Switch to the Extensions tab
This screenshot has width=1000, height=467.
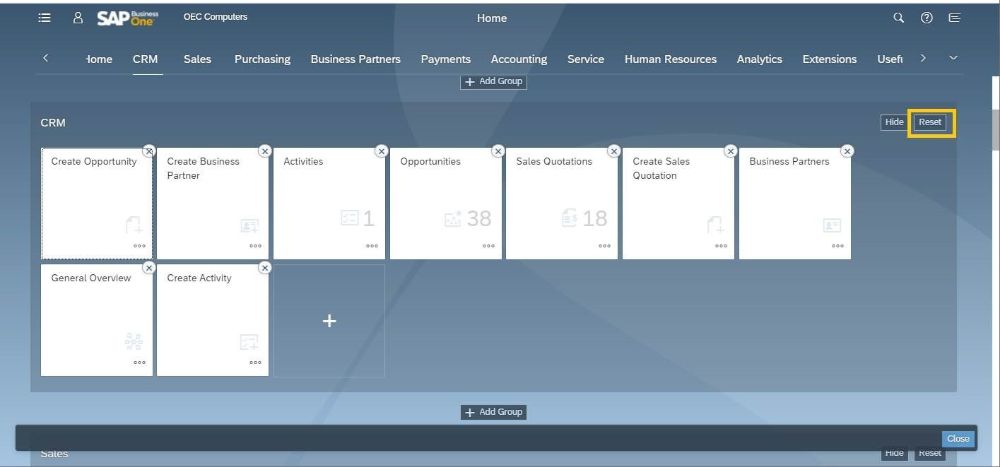pos(829,59)
